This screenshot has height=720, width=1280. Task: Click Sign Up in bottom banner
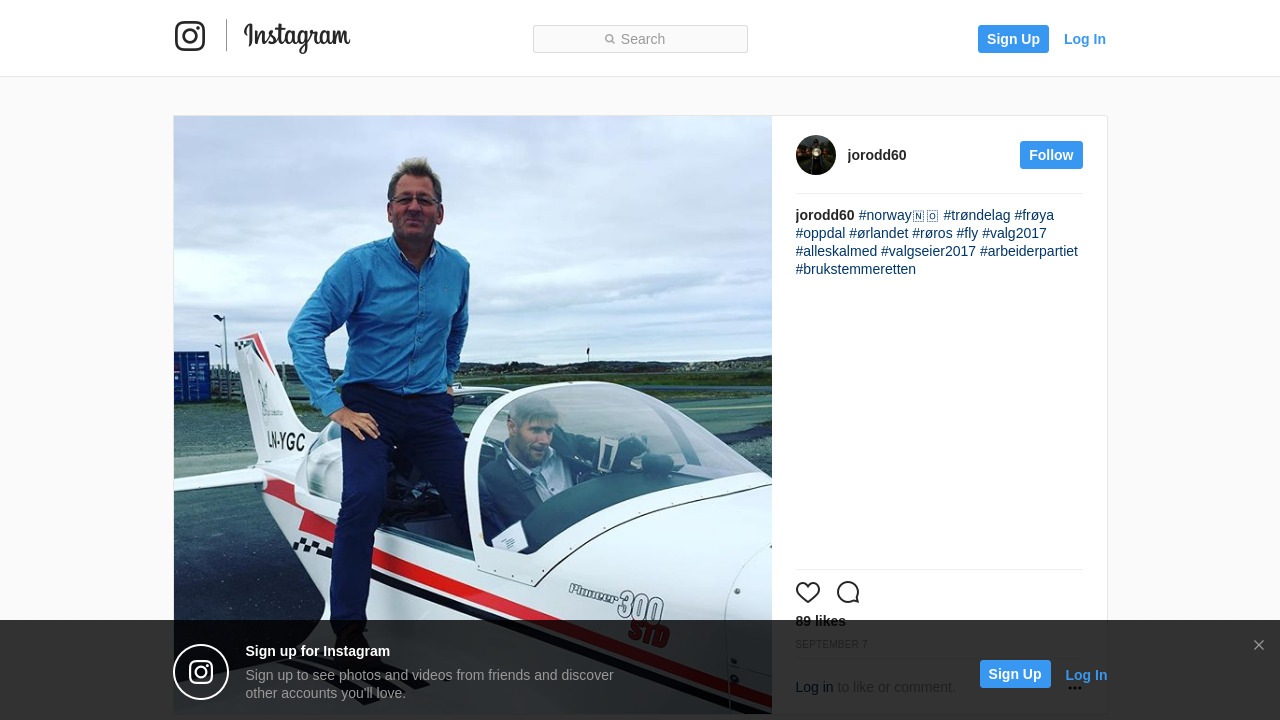click(x=1015, y=674)
